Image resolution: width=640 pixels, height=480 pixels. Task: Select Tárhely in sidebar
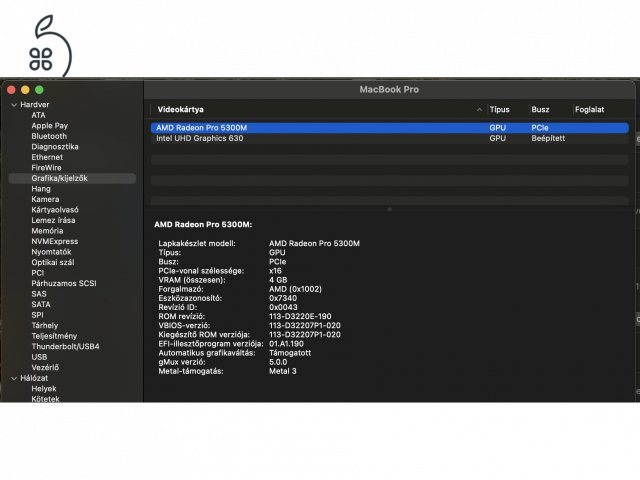pyautogui.click(x=44, y=326)
